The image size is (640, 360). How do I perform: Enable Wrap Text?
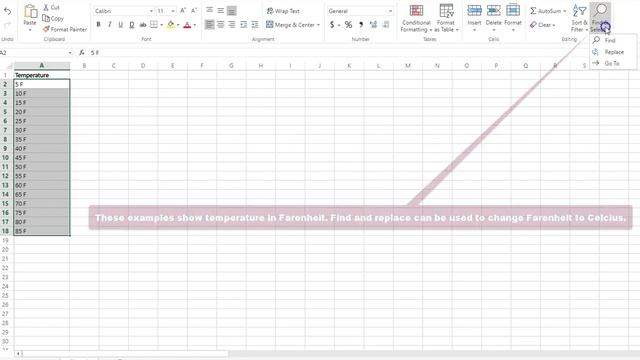tap(283, 11)
